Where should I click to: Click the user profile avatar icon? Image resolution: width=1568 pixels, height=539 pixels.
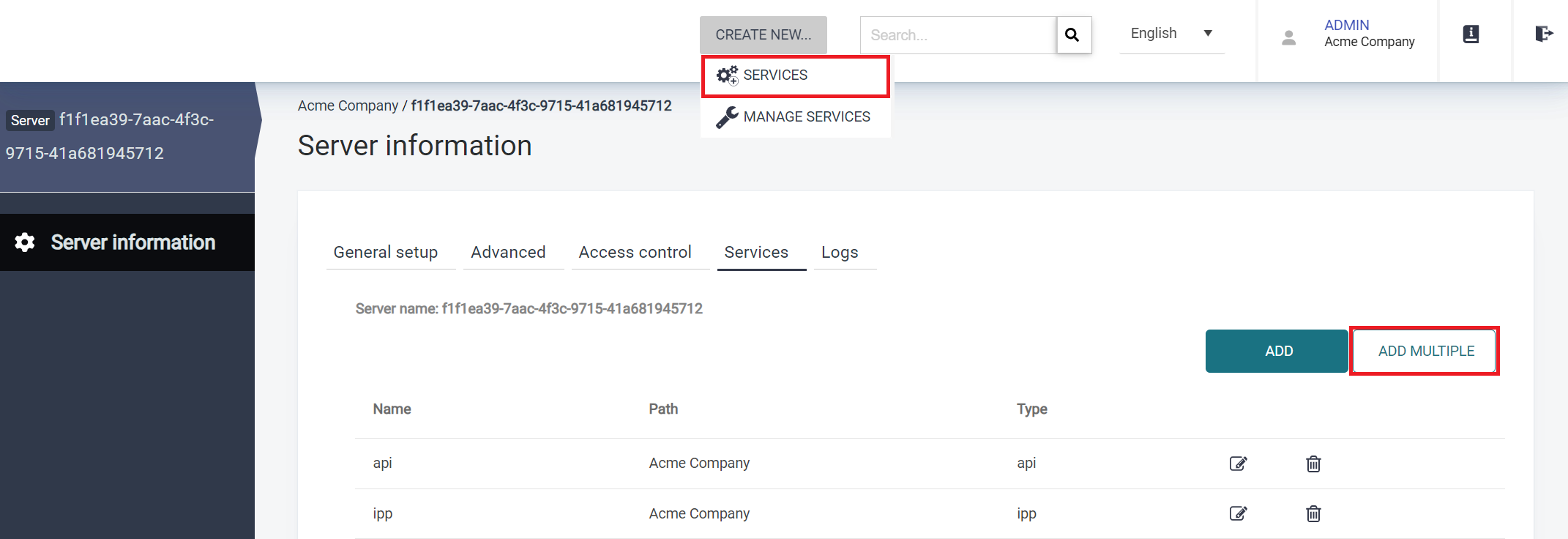[x=1289, y=37]
